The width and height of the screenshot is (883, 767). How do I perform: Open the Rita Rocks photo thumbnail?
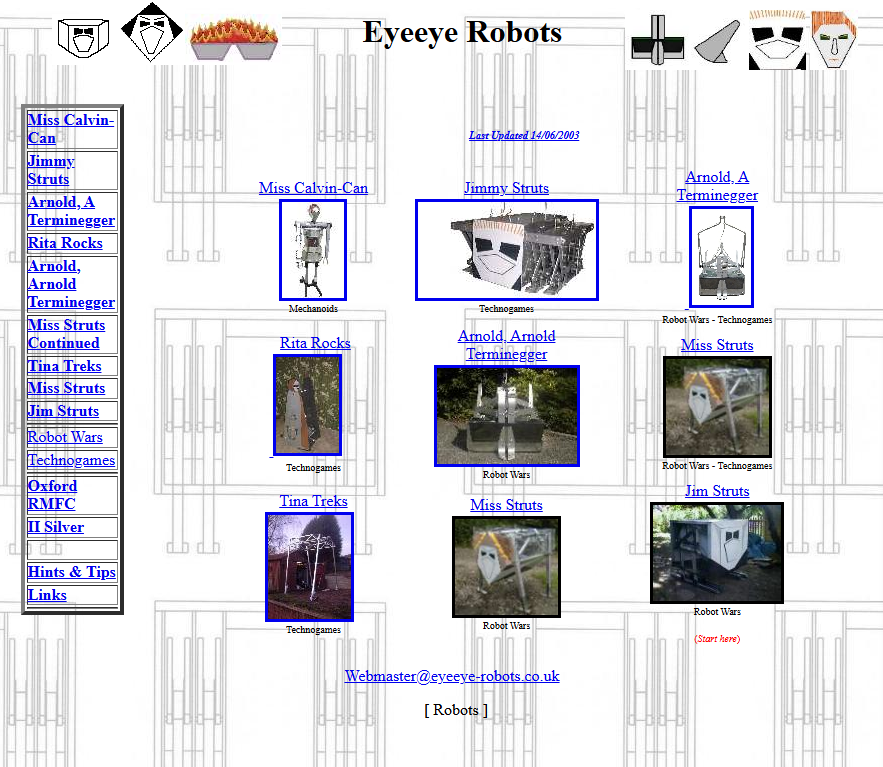click(307, 405)
